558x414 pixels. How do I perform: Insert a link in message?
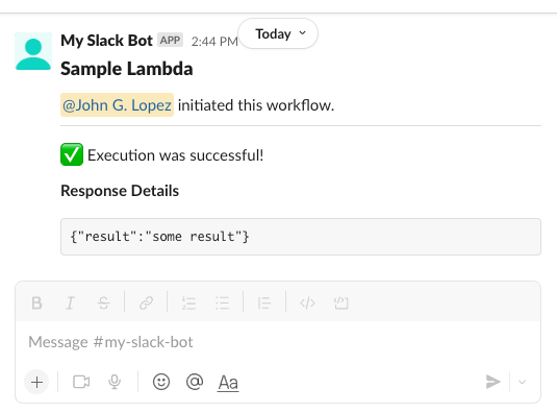146,303
